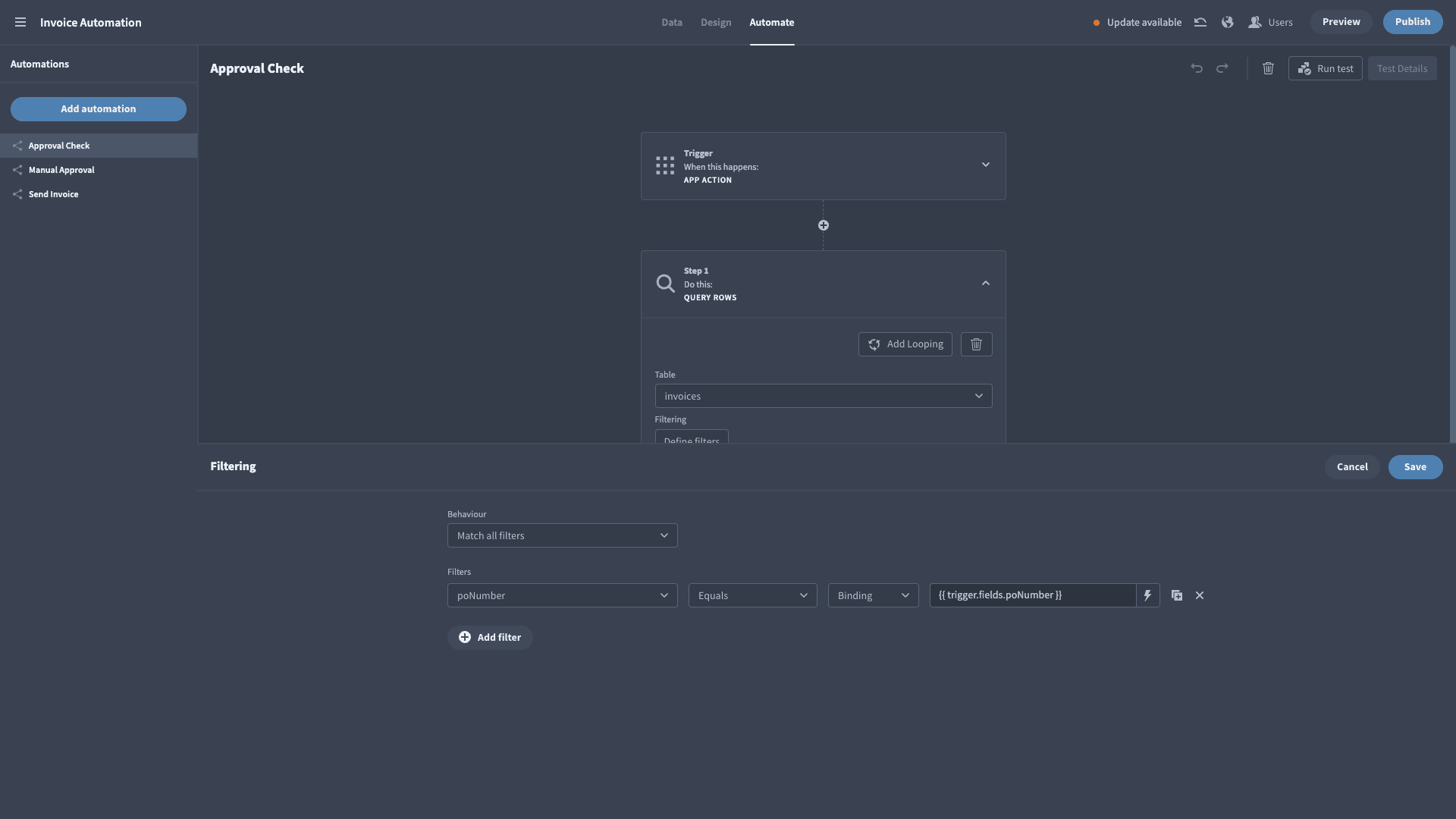Click the Preview button
1456x819 pixels.
point(1341,22)
